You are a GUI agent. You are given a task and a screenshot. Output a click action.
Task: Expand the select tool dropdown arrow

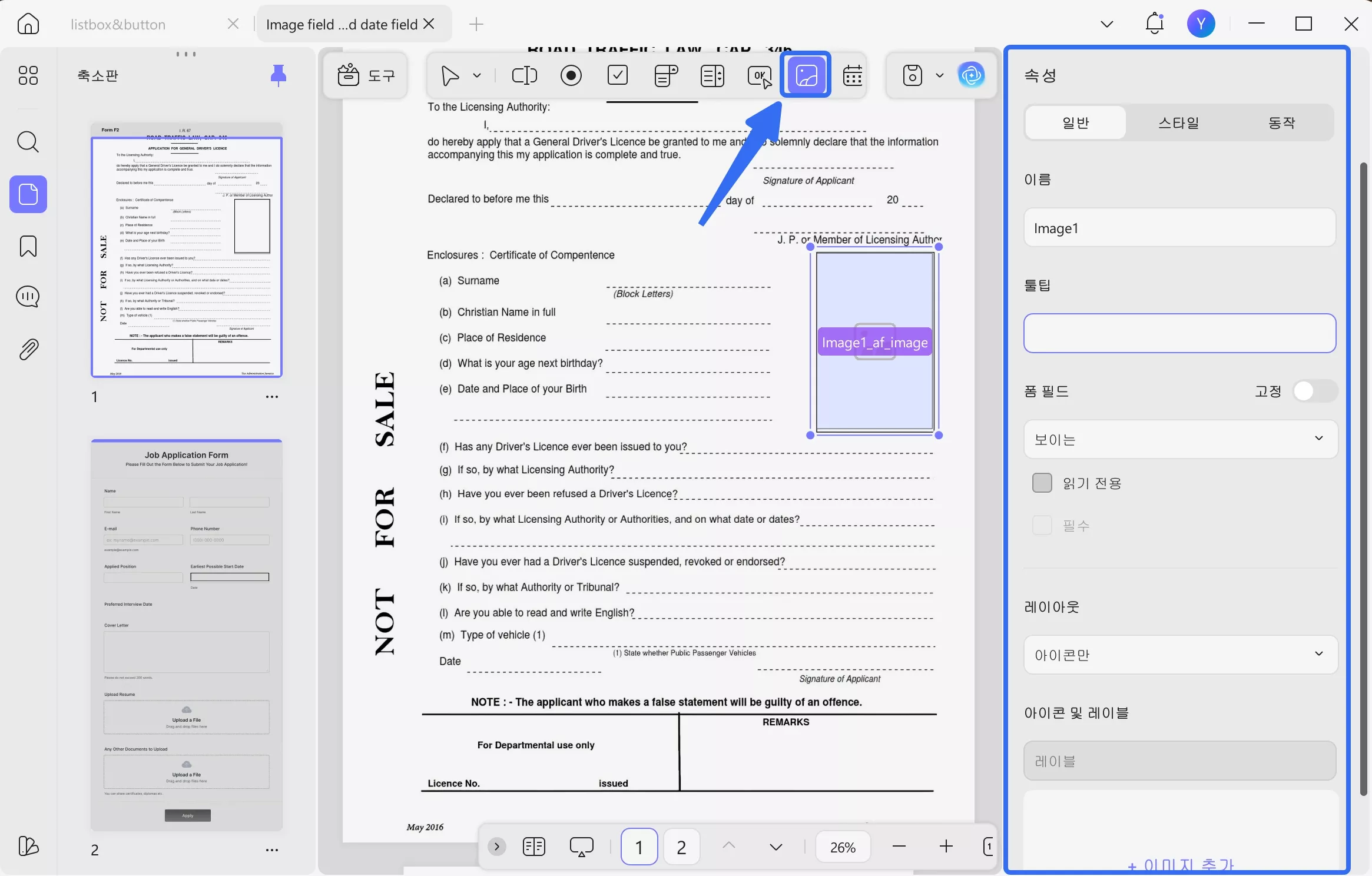pyautogui.click(x=476, y=75)
